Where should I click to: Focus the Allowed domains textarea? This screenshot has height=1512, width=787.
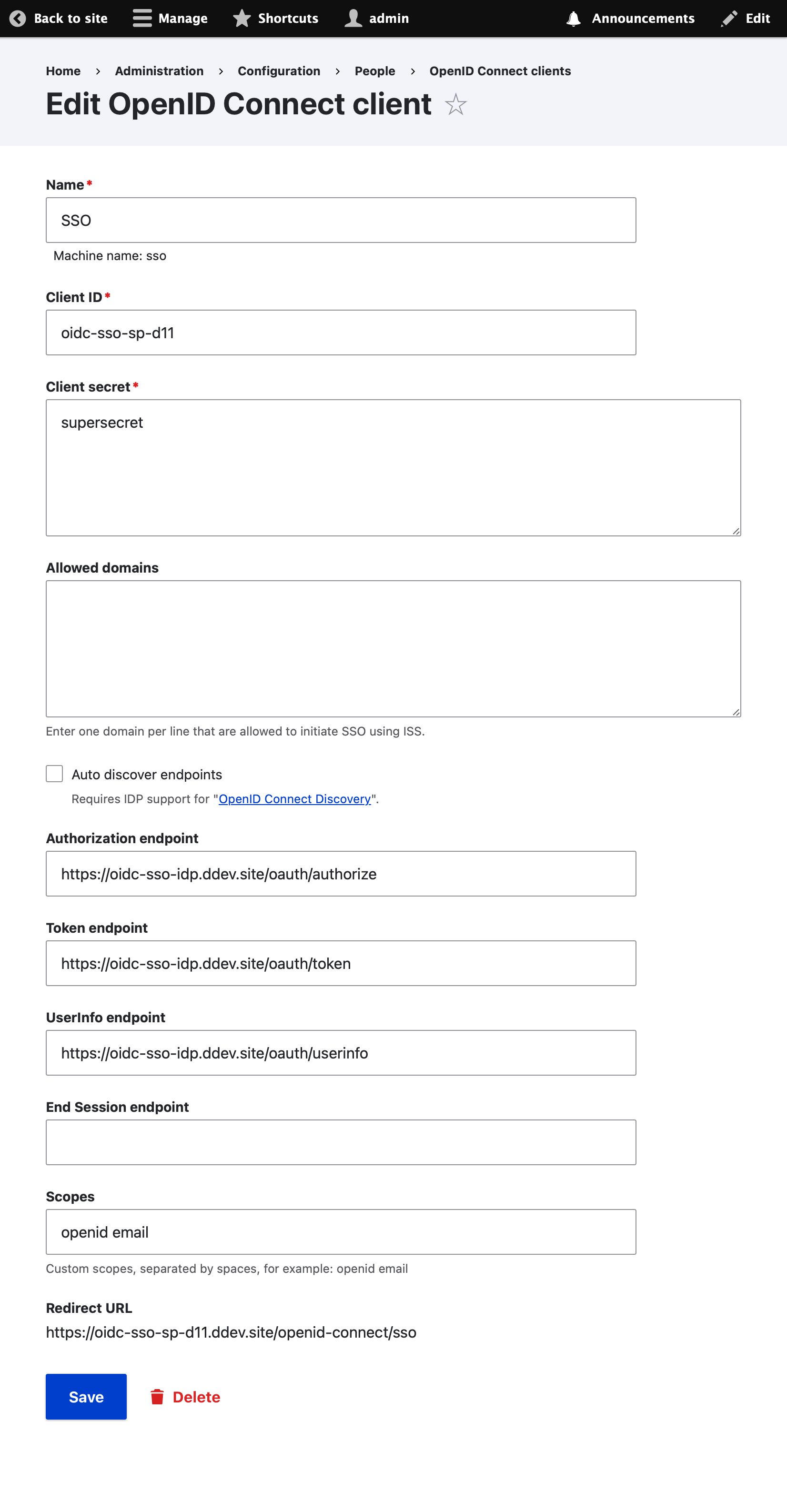click(393, 649)
